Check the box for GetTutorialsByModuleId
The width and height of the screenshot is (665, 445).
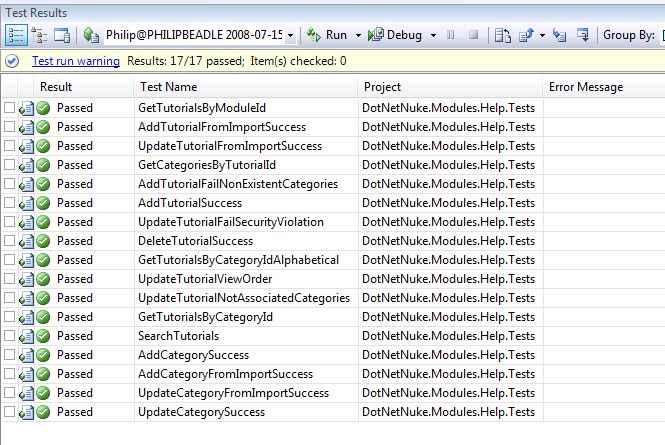(9, 108)
